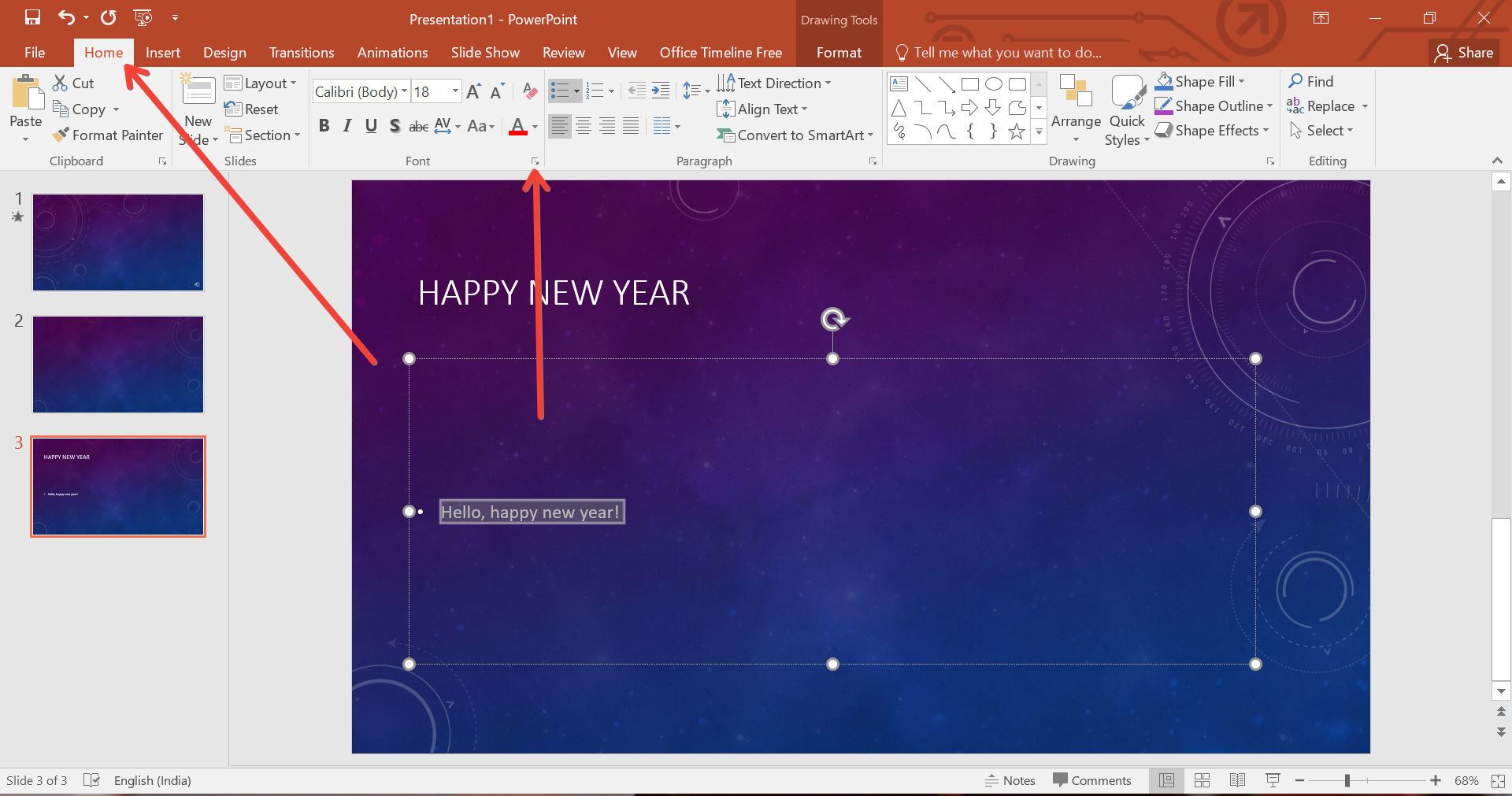Select the text box shape in gallery
The width and height of the screenshot is (1512, 796).
click(x=899, y=83)
